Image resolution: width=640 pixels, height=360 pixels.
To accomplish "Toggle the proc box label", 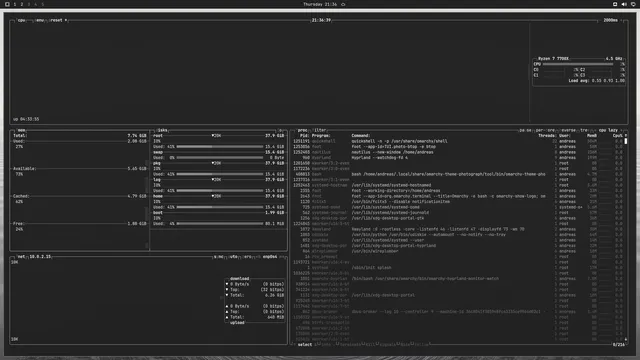I will tap(302, 130).
